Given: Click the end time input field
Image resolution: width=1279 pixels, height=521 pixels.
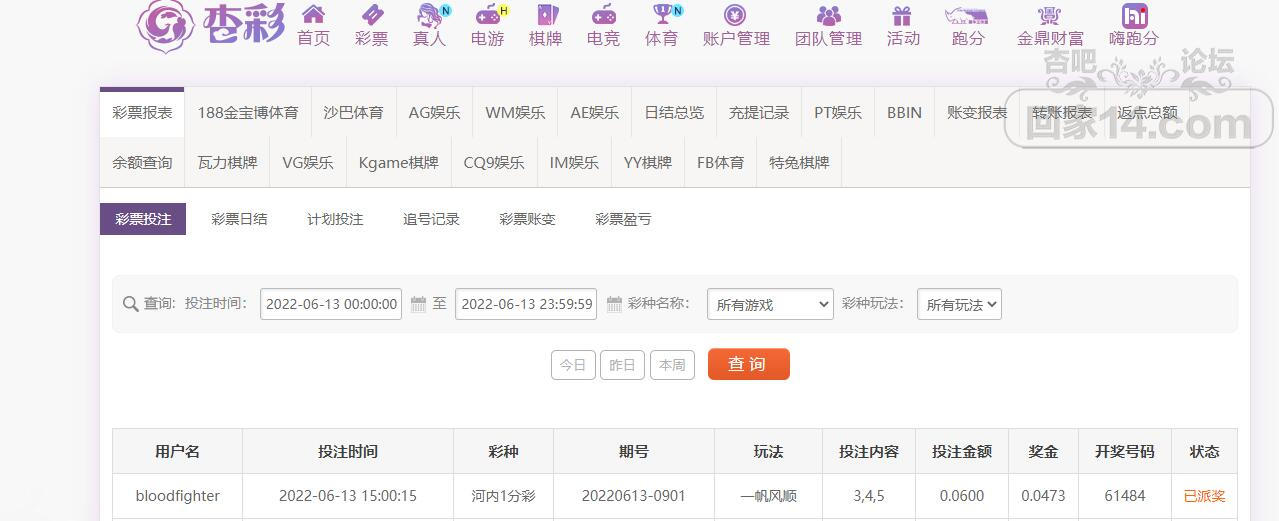Looking at the screenshot, I should pos(526,304).
